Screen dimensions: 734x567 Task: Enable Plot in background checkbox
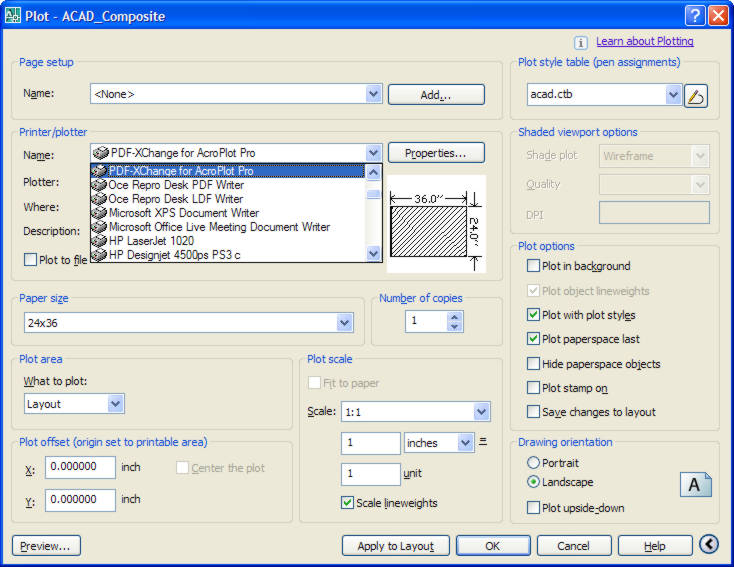[534, 266]
